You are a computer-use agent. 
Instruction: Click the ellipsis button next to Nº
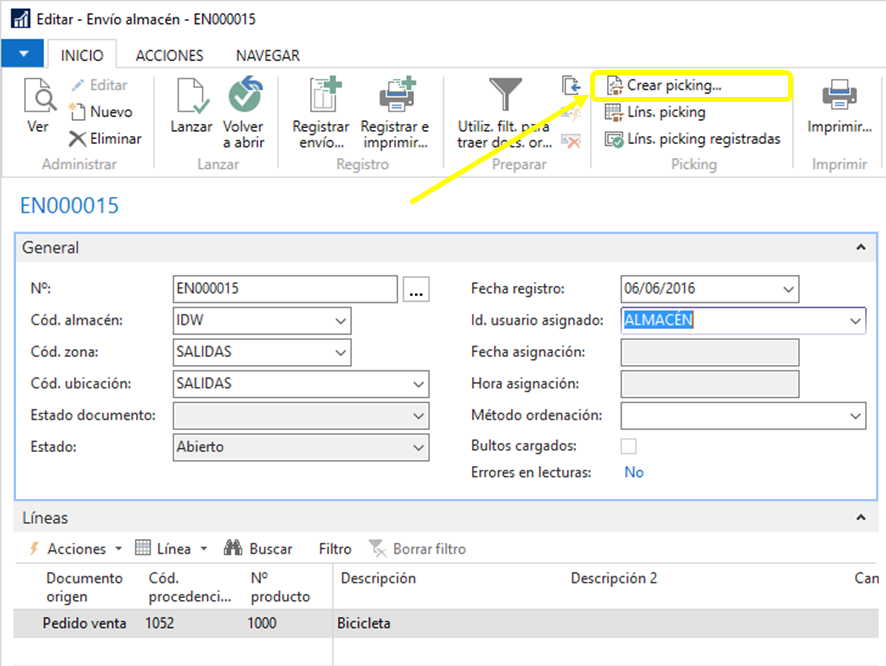tap(416, 289)
